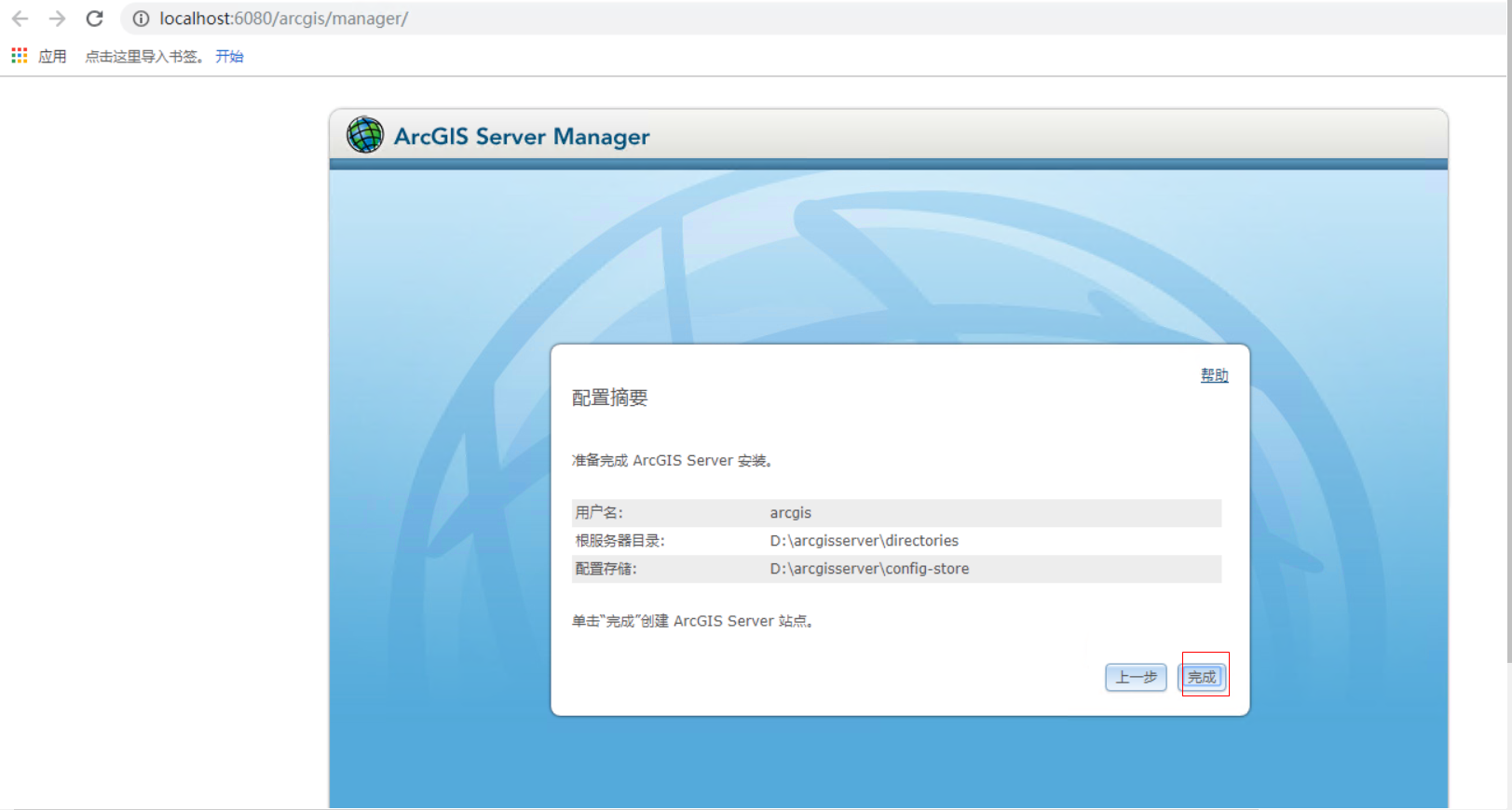The height and width of the screenshot is (810, 1512).
Task: Click the 点击这里导入书签 text
Action: pyautogui.click(x=144, y=56)
